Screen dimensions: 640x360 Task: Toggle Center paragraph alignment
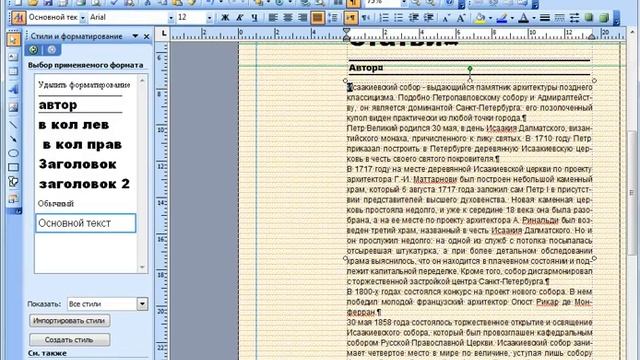click(x=288, y=18)
